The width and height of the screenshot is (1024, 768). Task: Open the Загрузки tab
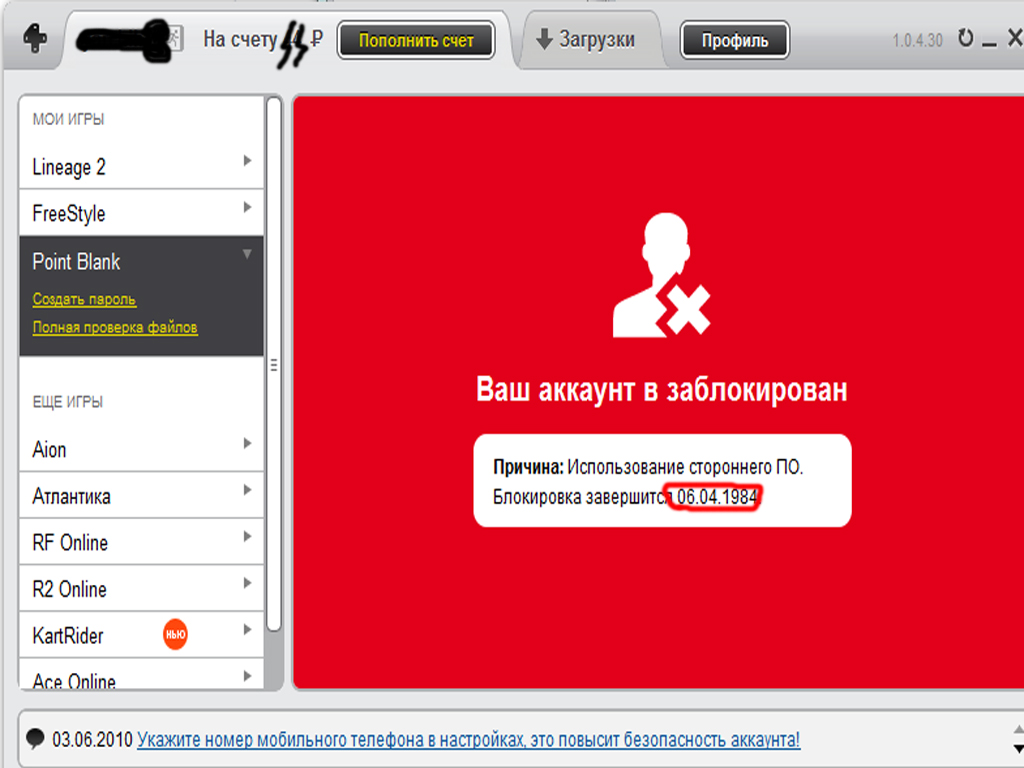coord(586,40)
